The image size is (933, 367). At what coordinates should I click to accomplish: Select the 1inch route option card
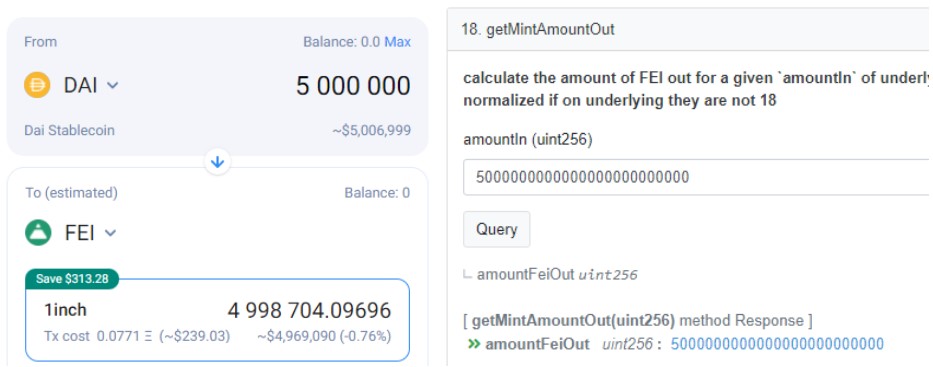click(x=217, y=320)
